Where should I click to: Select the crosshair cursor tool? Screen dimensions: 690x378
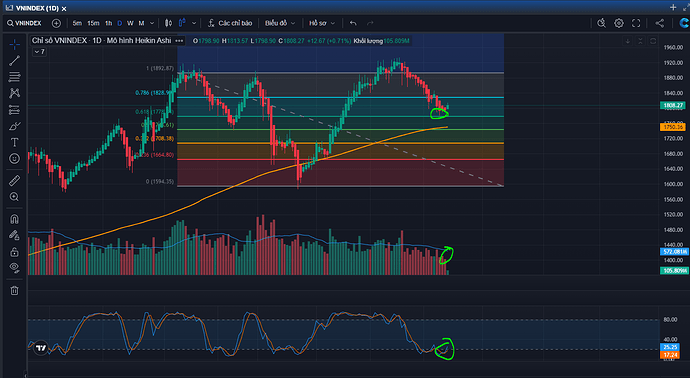[15, 44]
